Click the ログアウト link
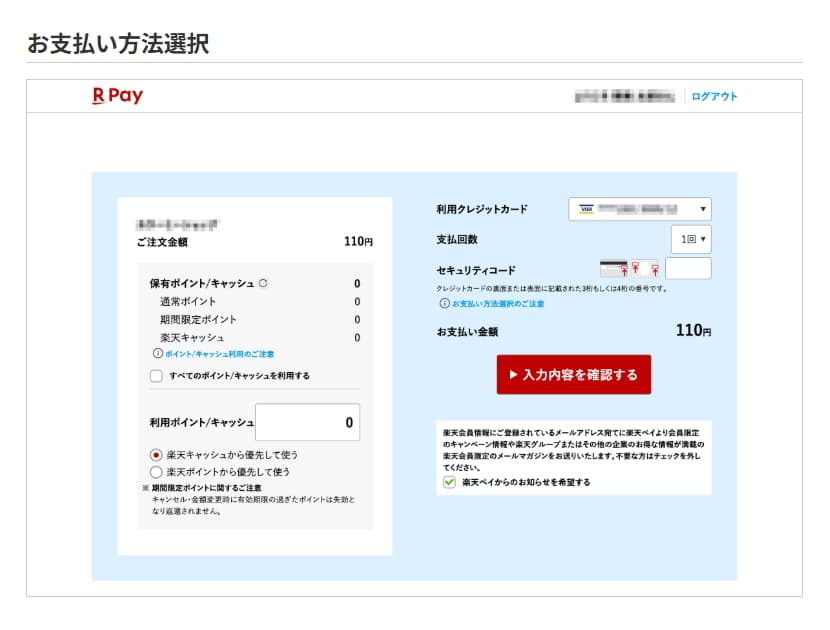The width and height of the screenshot is (830, 630). [x=716, y=95]
